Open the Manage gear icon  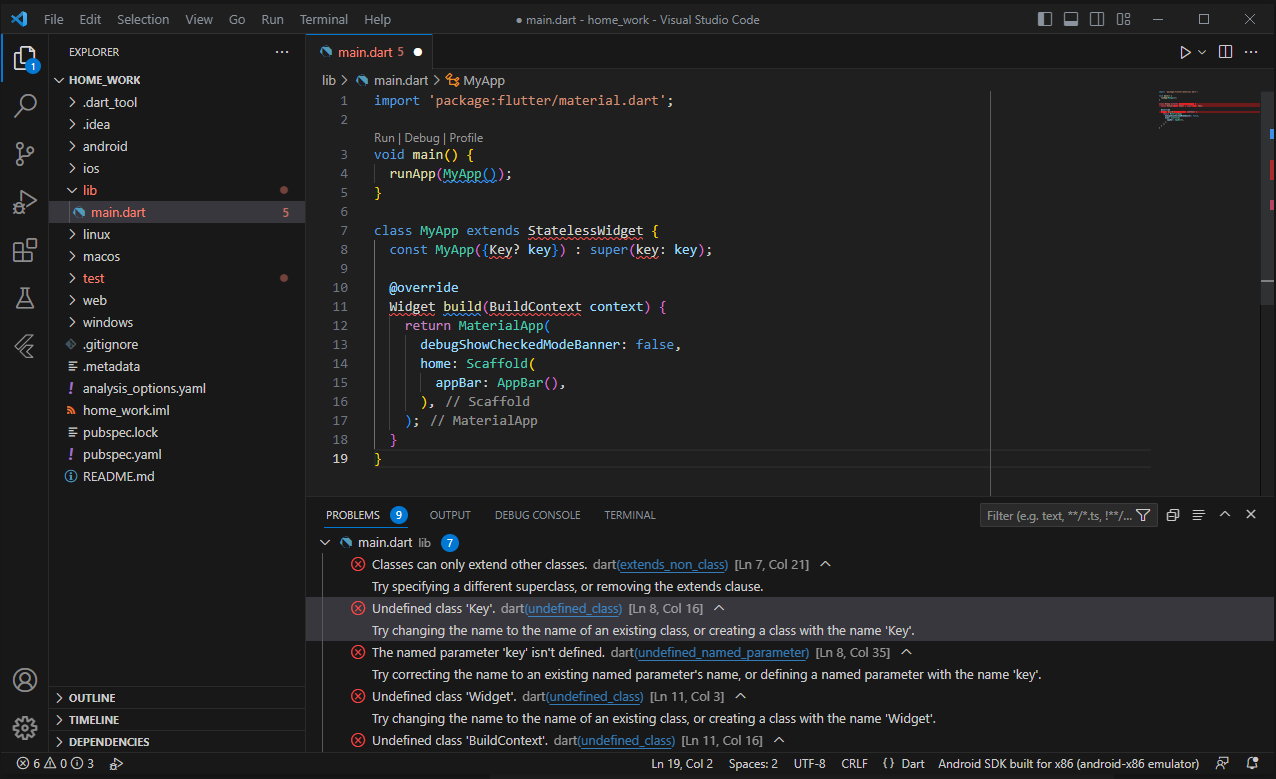pos(25,728)
